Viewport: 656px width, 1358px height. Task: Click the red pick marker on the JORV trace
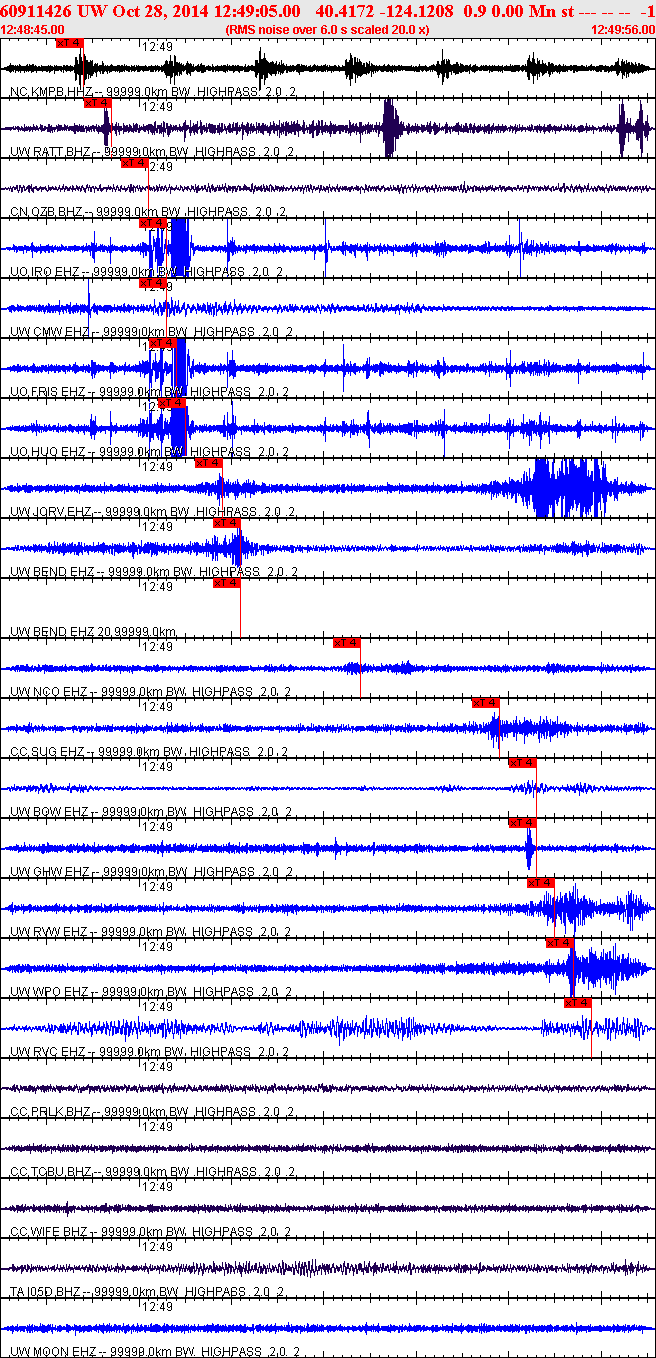click(207, 463)
